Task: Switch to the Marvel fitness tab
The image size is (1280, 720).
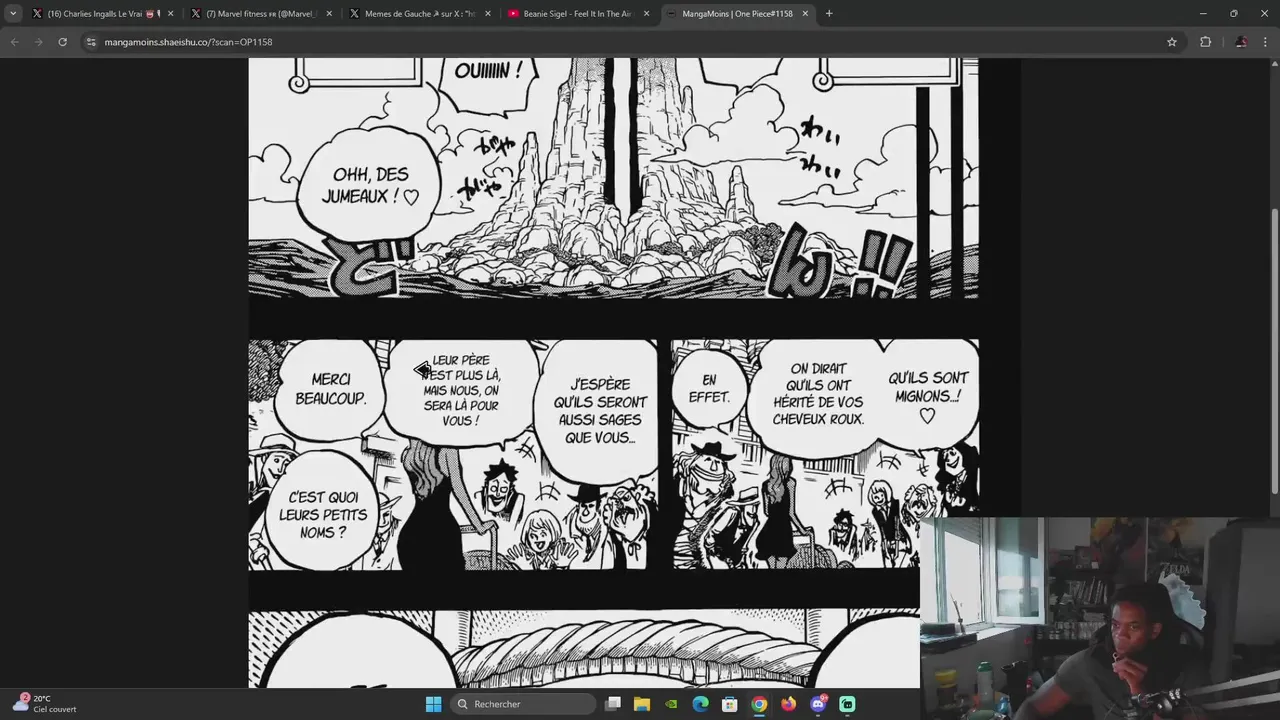Action: (x=260, y=14)
